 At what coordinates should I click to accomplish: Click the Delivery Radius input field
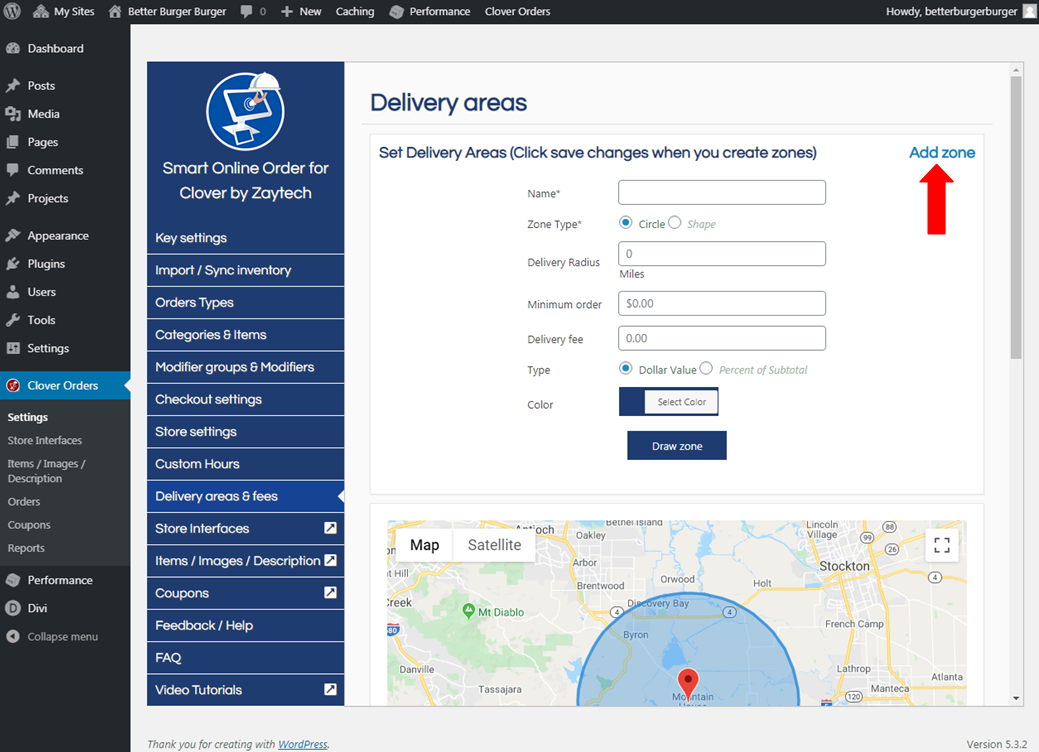(722, 254)
